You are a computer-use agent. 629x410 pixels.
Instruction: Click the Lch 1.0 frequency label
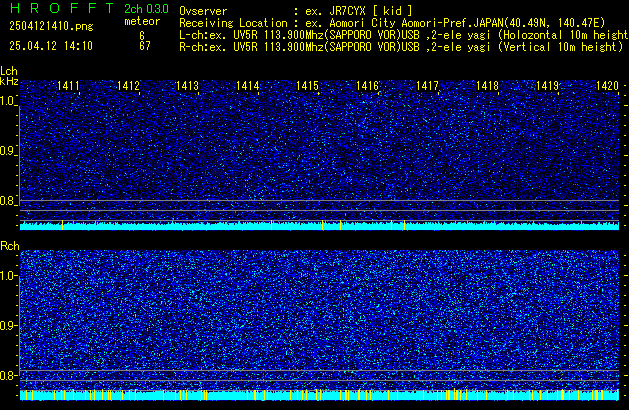(8, 101)
